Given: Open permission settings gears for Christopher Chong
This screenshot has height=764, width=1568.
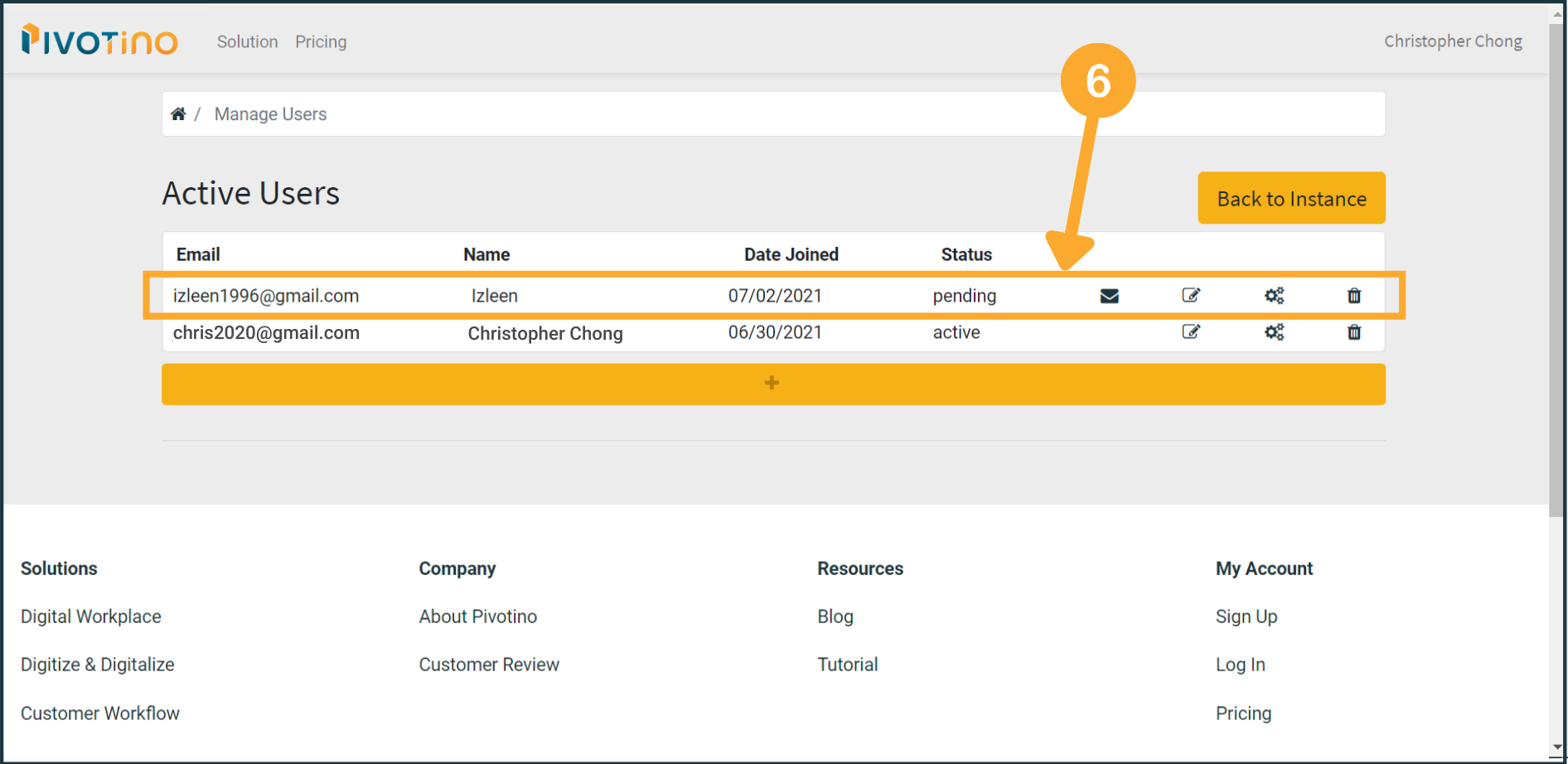Looking at the screenshot, I should [1274, 332].
